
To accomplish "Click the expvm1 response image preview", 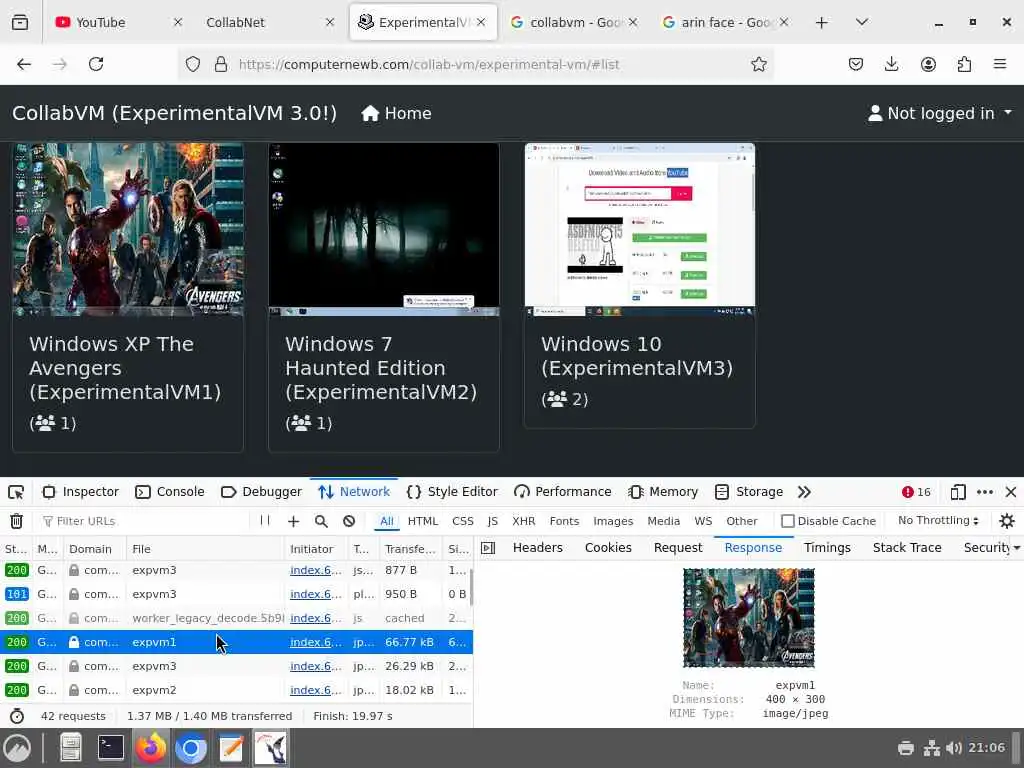I will [x=748, y=618].
